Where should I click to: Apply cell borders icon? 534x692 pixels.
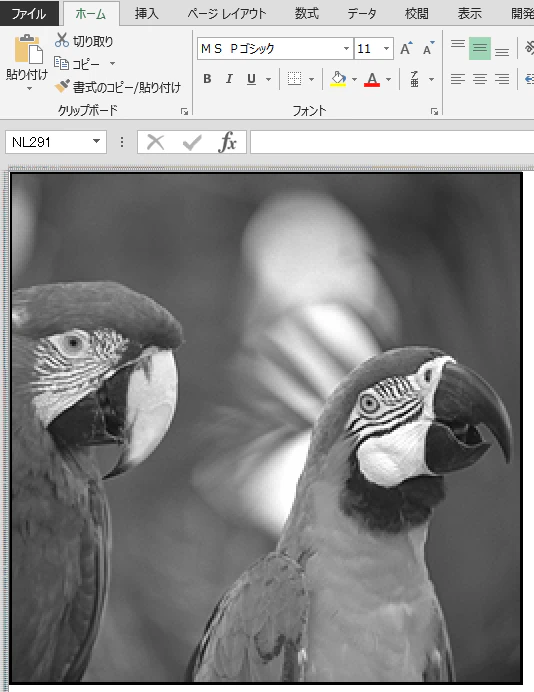294,79
